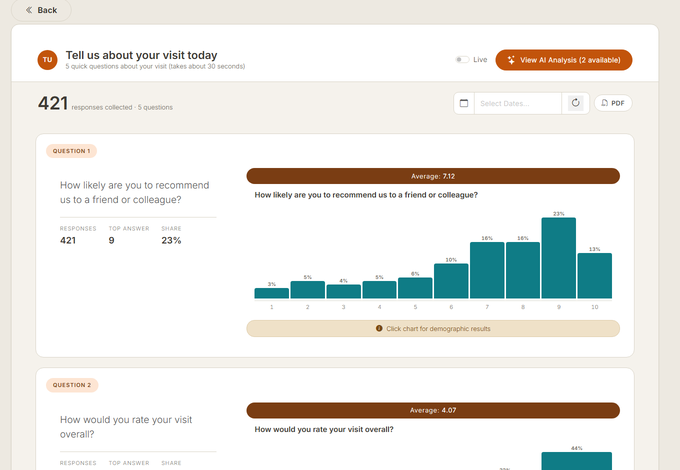Click chart bar for rating 4
The image size is (680, 470).
click(x=379, y=290)
